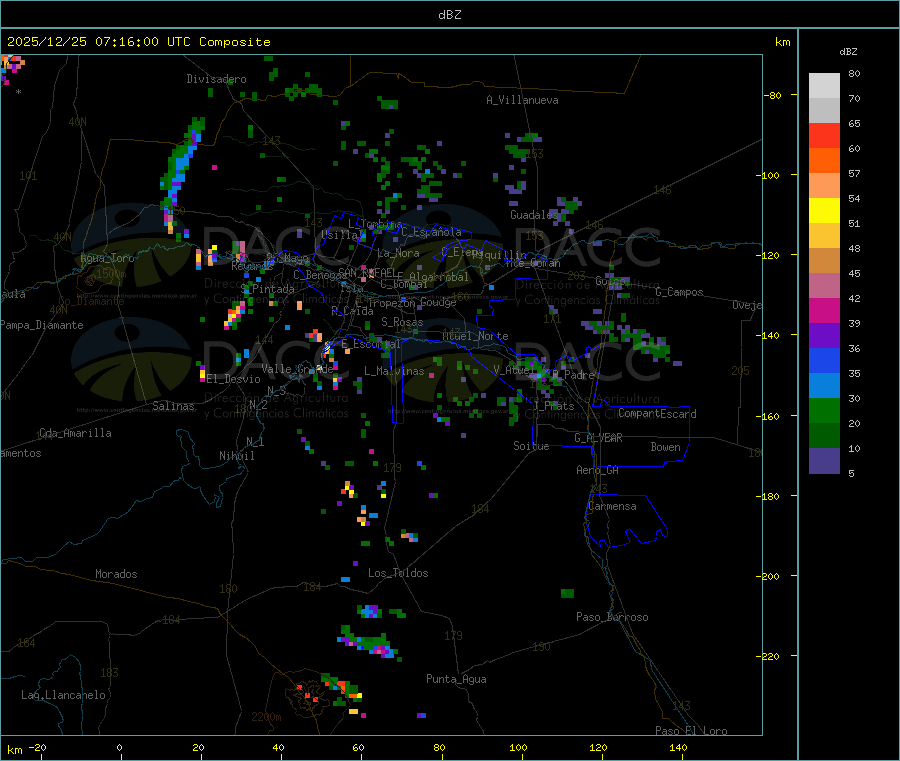Click the Los_Toldos map label
This screenshot has height=761, width=900.
[398, 573]
